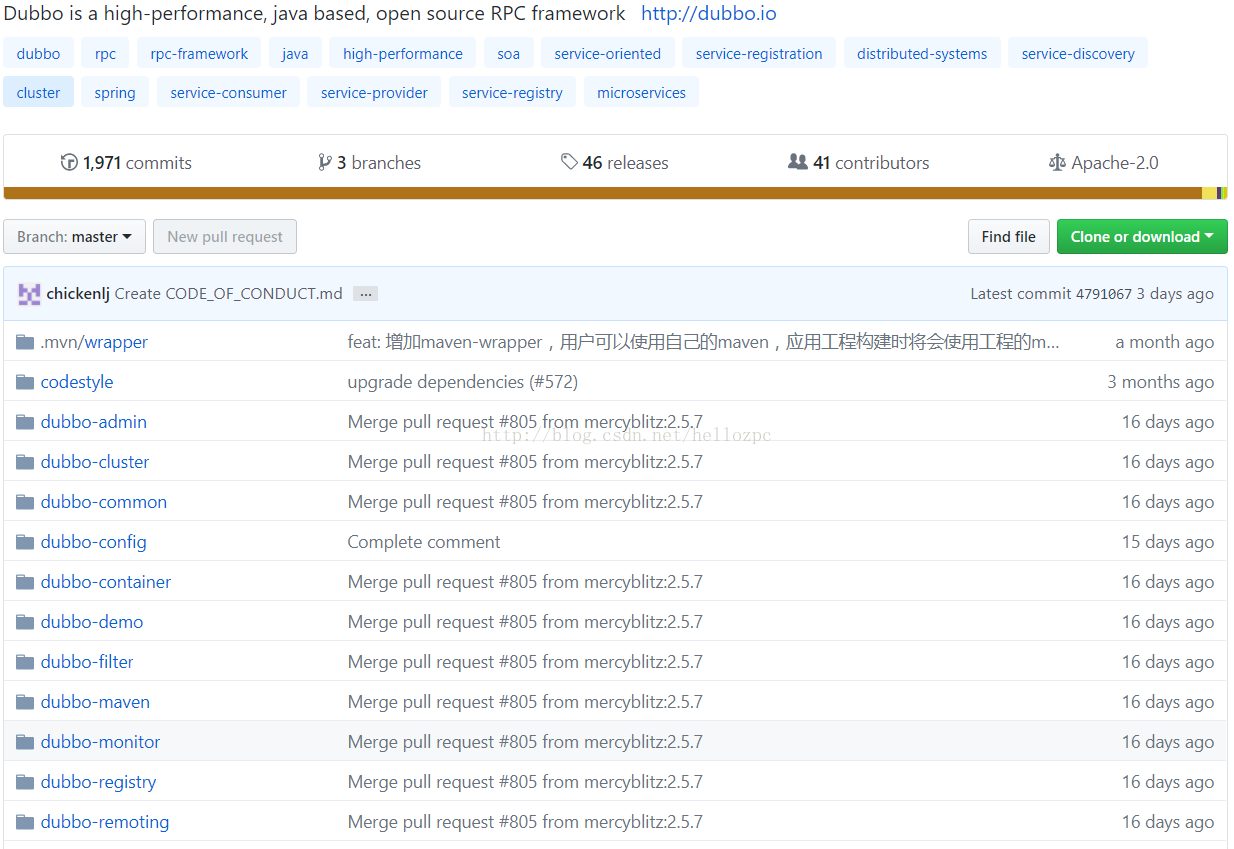1234x849 pixels.
Task: Open the dubbo-remoting directory link
Action: pos(105,822)
